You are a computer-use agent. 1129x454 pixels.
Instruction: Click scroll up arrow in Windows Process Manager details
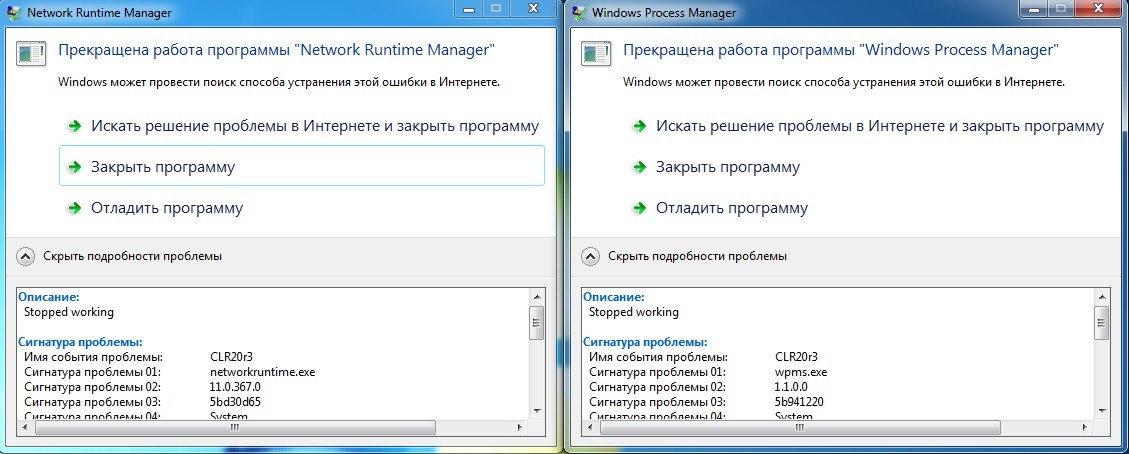tap(1101, 296)
